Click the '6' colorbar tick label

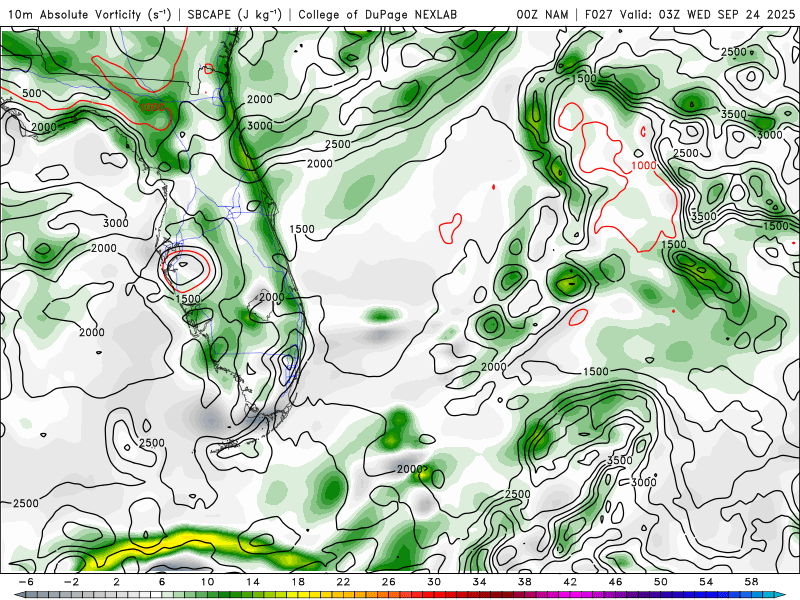(162, 582)
